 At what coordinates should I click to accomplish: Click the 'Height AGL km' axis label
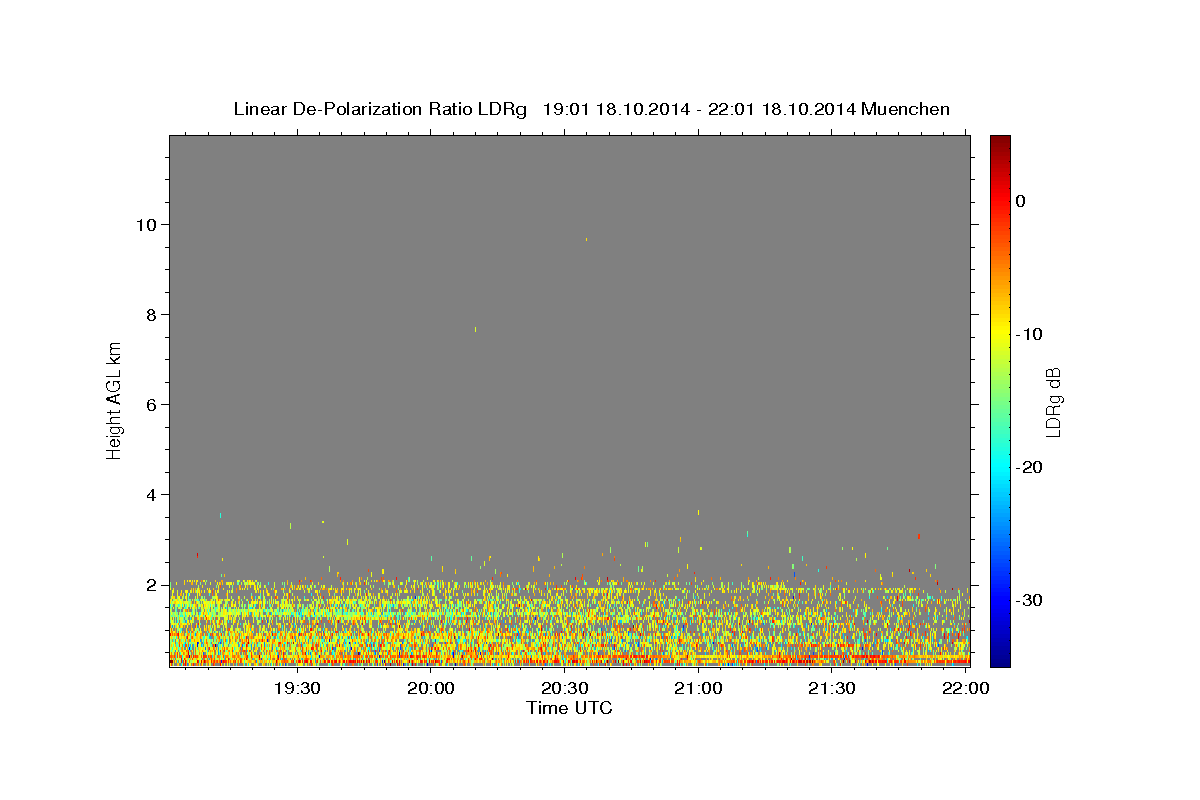(x=115, y=401)
